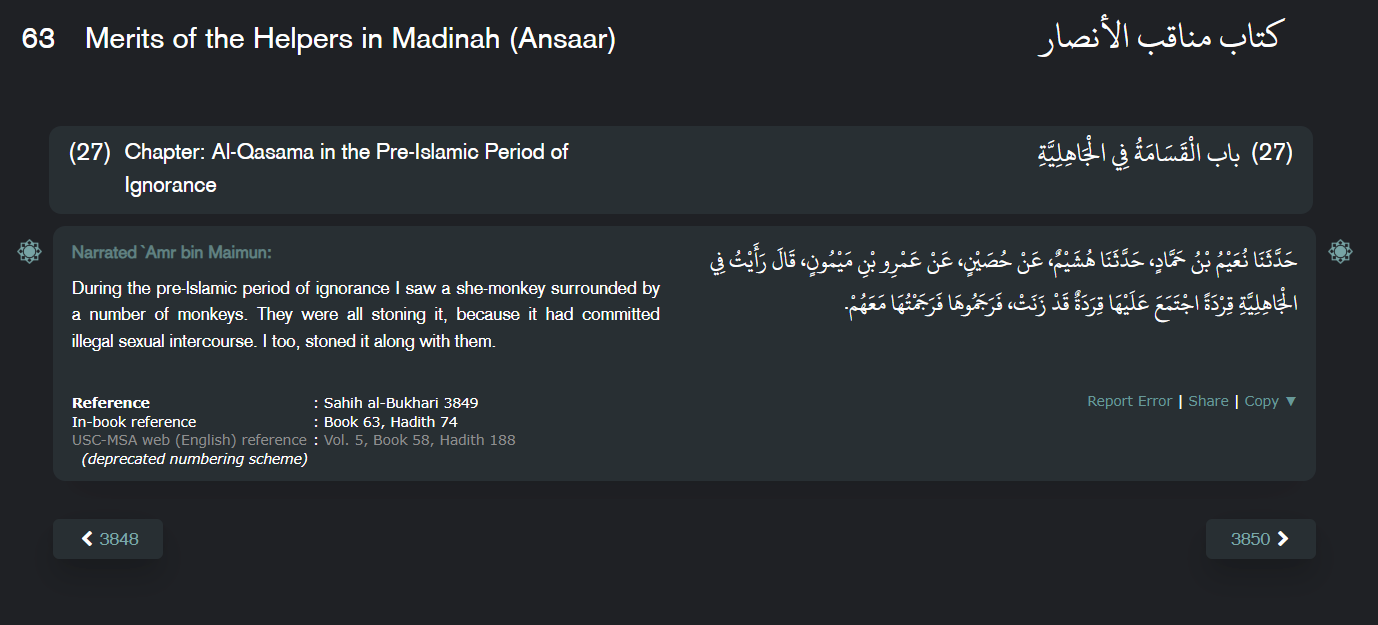This screenshot has height=625, width=1378.
Task: Click the Share link
Action: [x=1208, y=401]
